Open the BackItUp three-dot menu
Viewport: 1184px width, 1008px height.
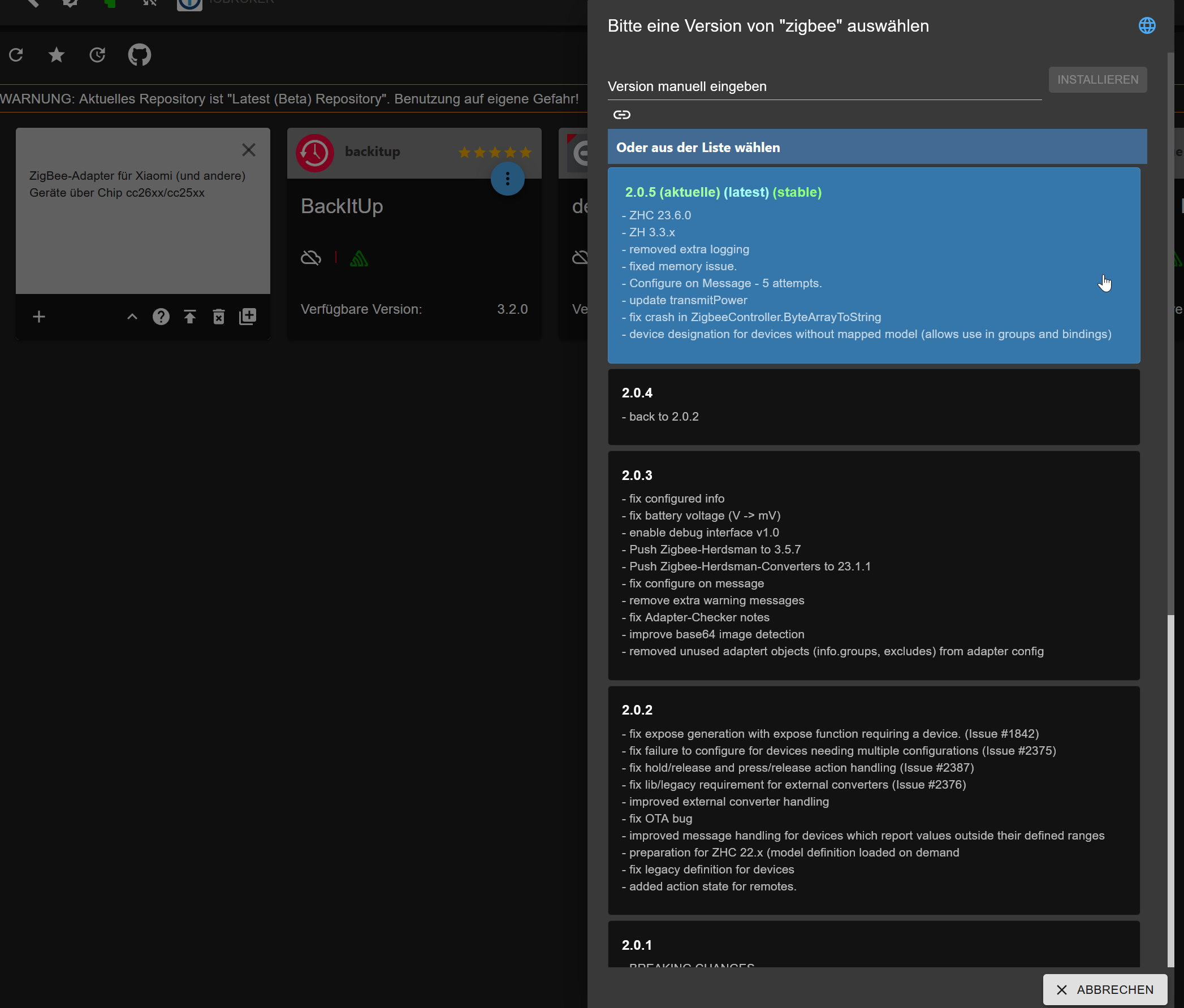[507, 179]
